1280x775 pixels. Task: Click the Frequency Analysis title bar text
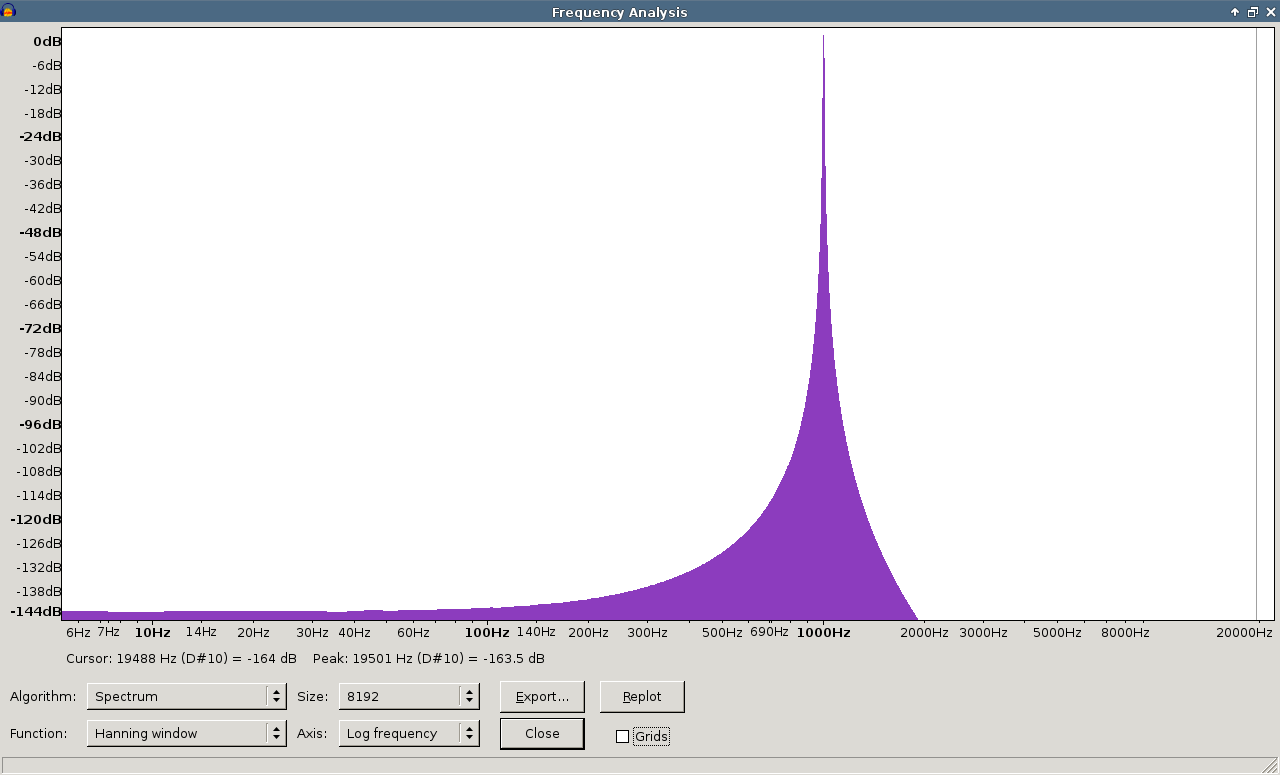tap(619, 12)
